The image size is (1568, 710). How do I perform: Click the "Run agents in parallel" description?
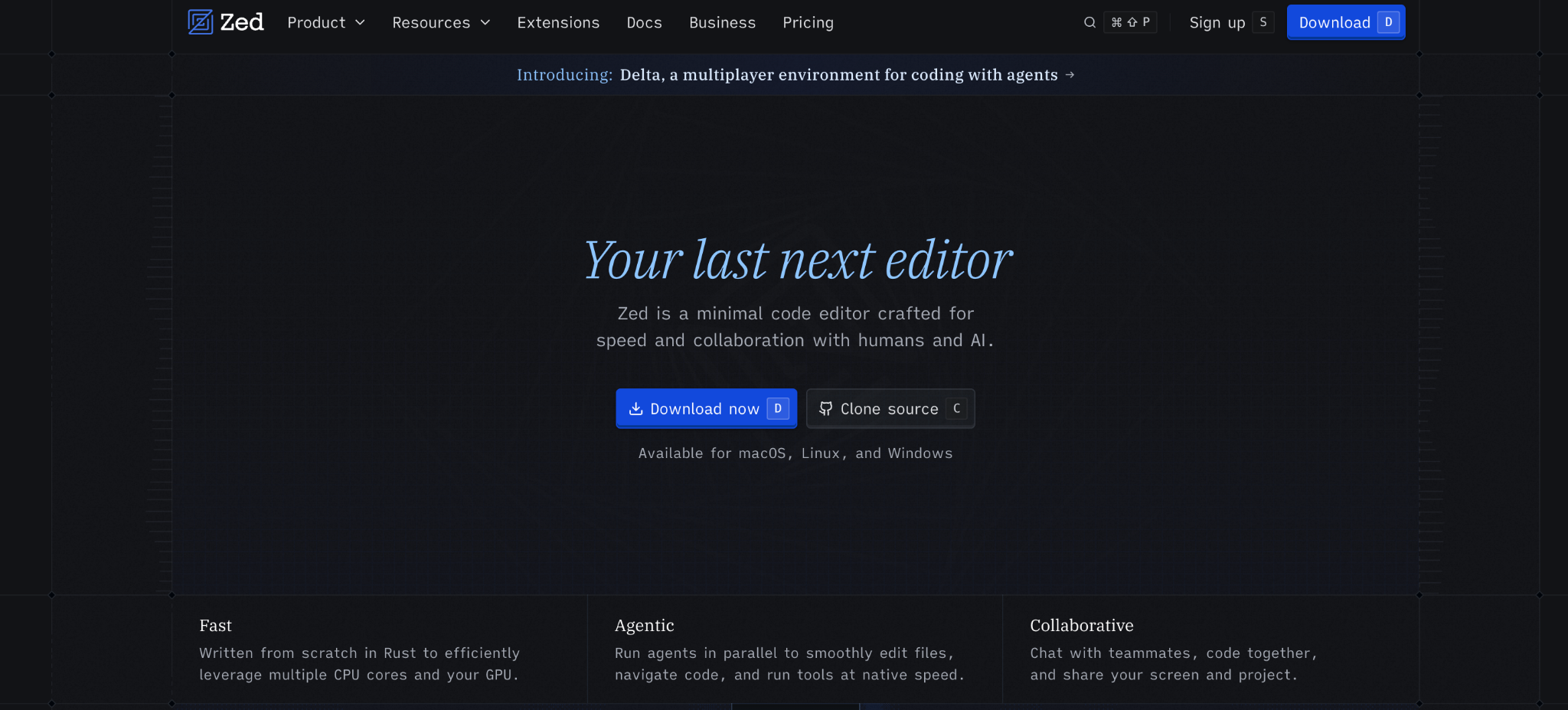coord(789,664)
